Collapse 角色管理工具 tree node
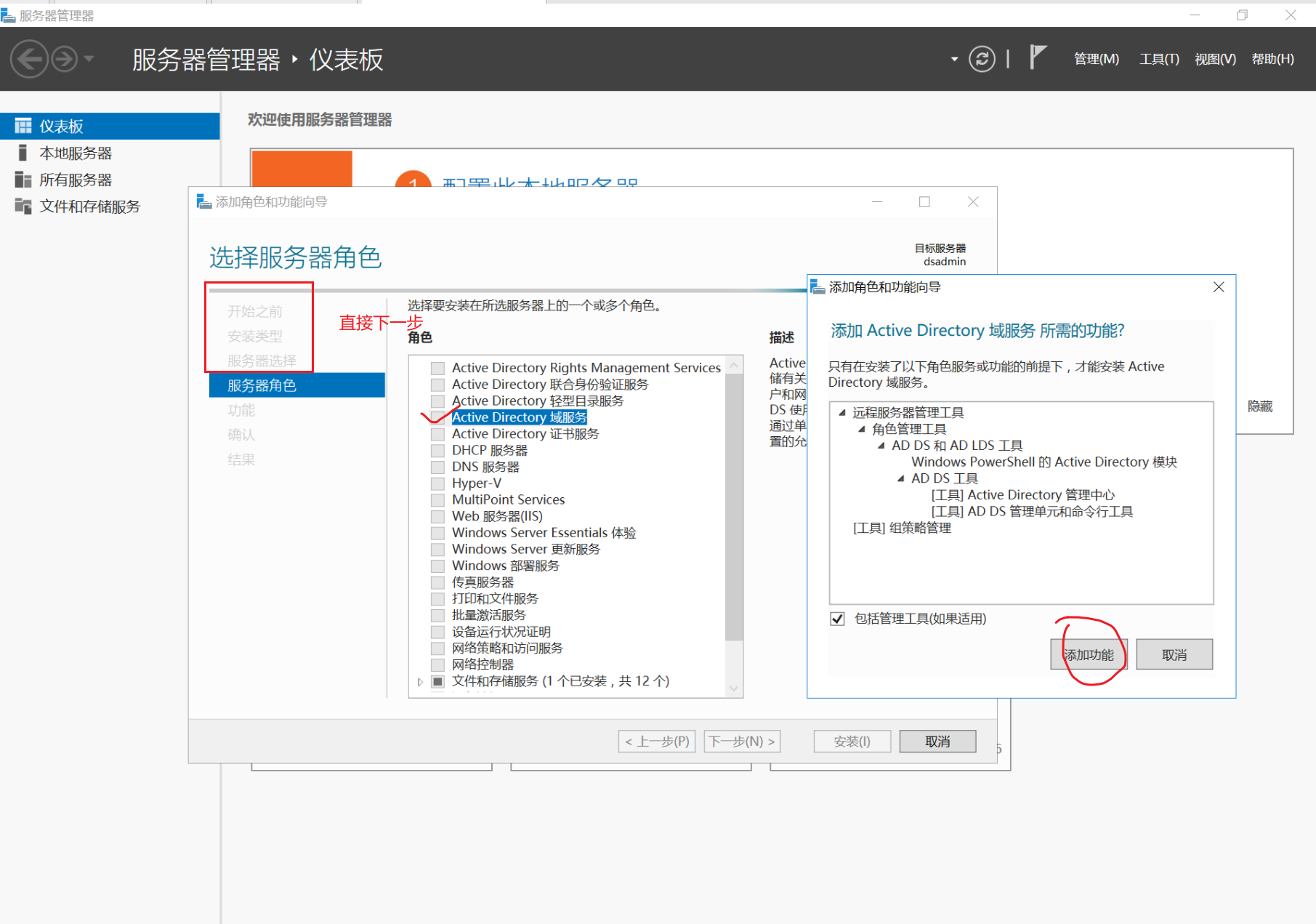 (x=862, y=430)
